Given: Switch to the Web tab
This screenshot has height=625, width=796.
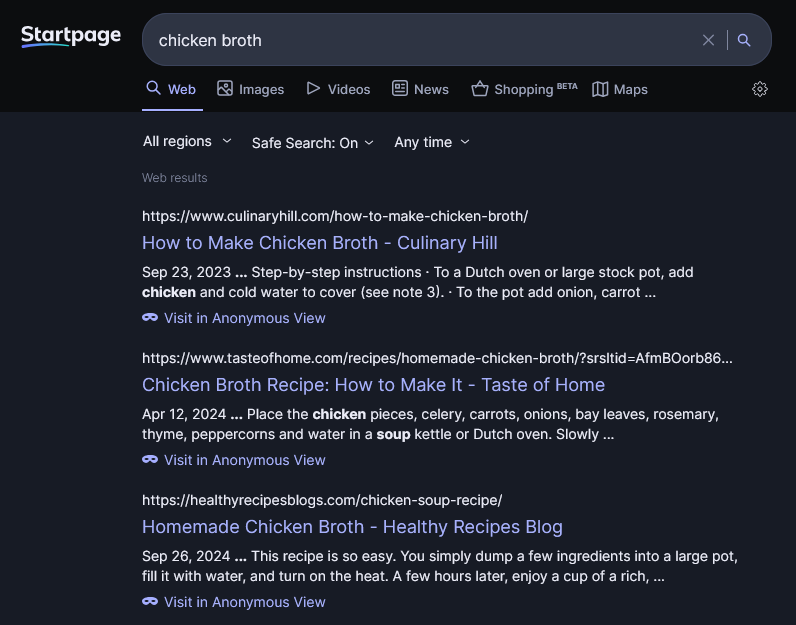Looking at the screenshot, I should pos(172,89).
